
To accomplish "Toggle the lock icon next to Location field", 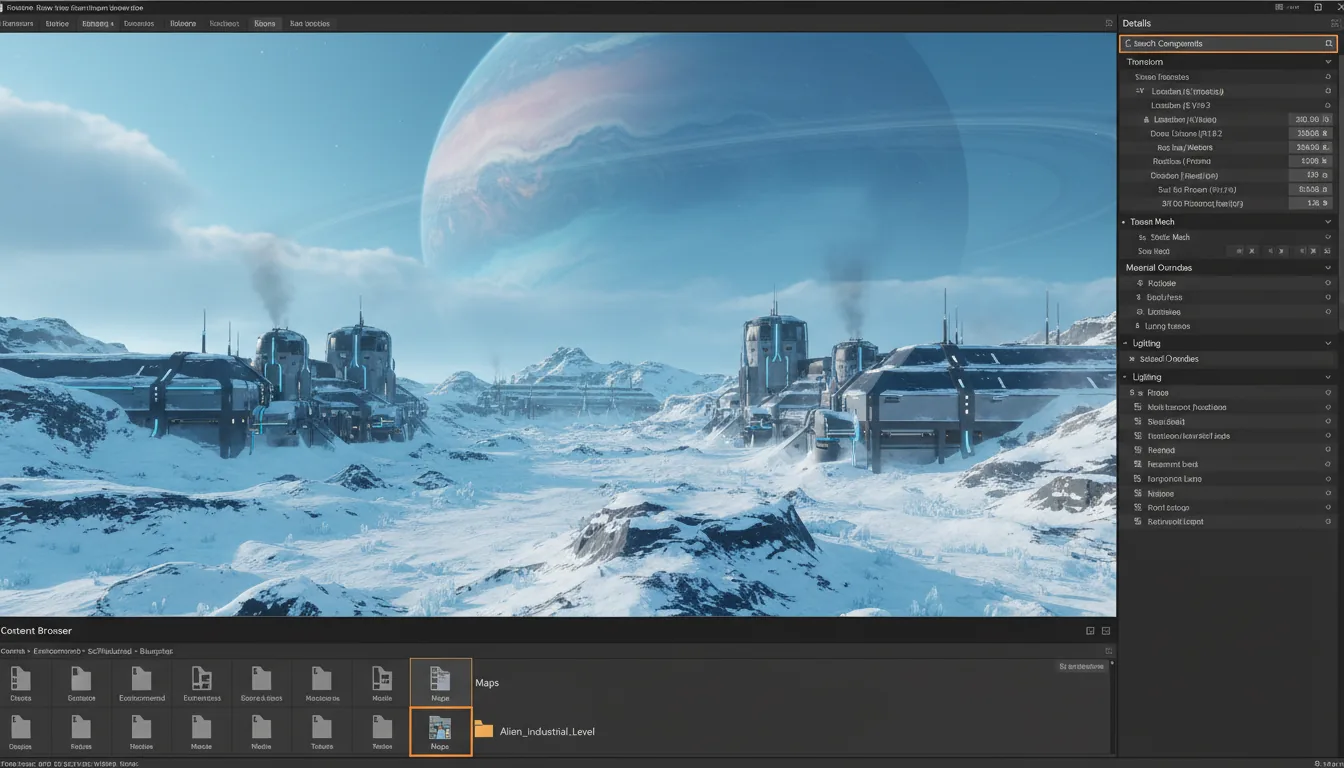I will tap(1146, 119).
